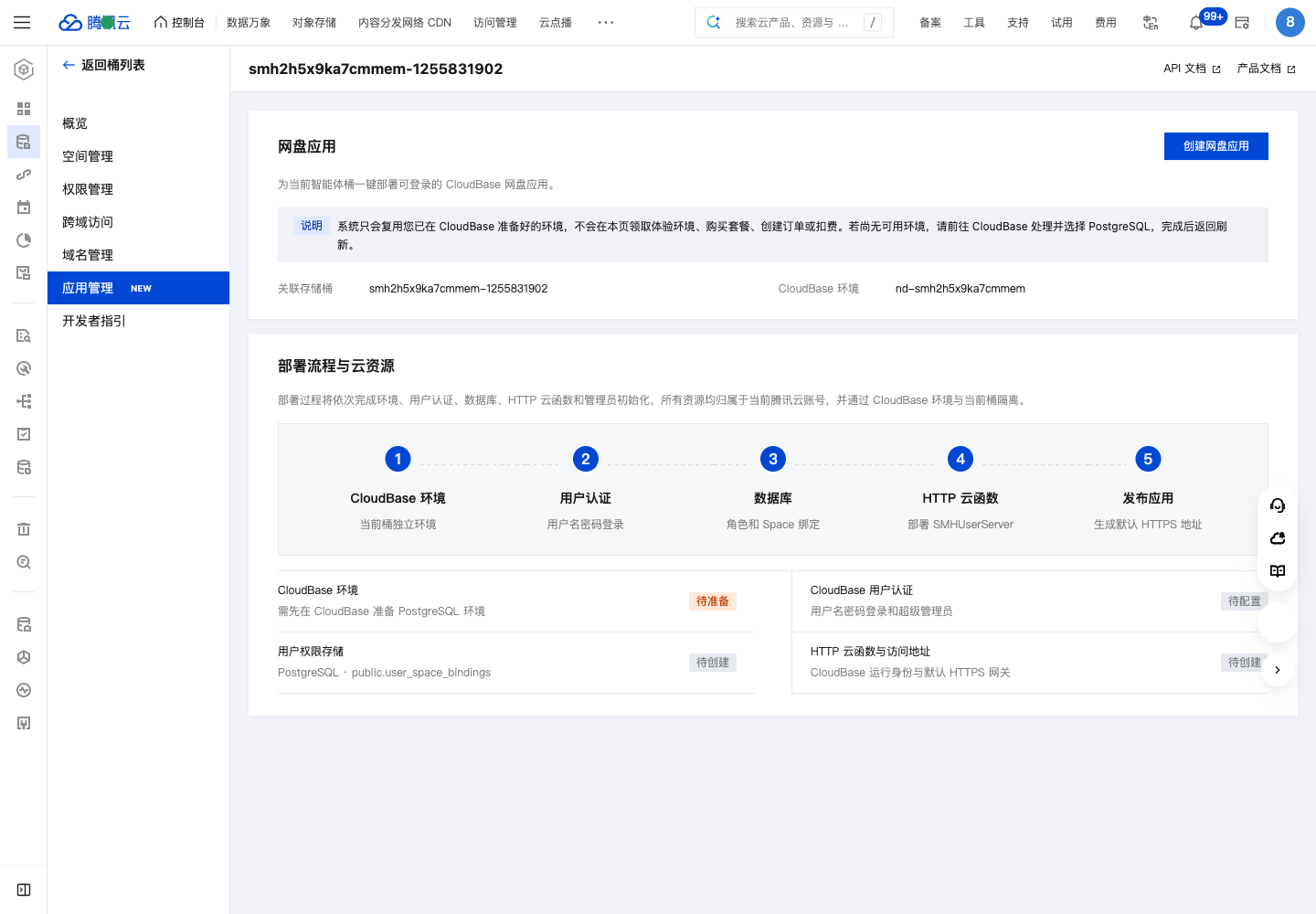Open the chain link icon in sidebar

(x=24, y=175)
